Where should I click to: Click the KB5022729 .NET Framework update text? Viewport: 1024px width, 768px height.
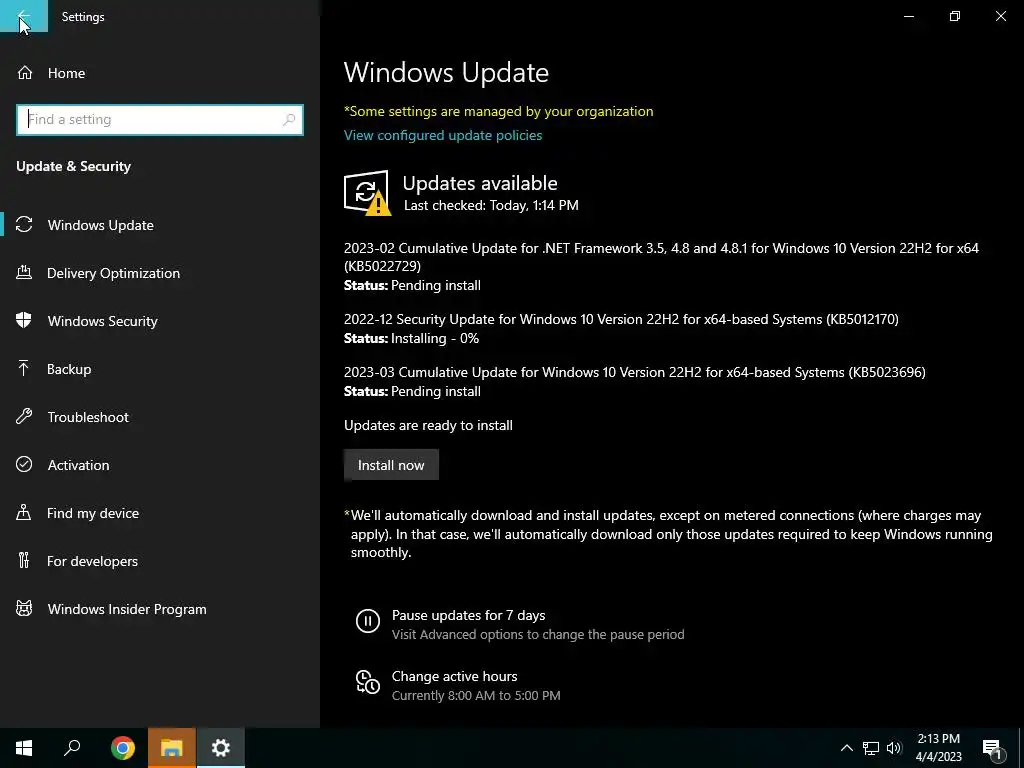[x=662, y=257]
